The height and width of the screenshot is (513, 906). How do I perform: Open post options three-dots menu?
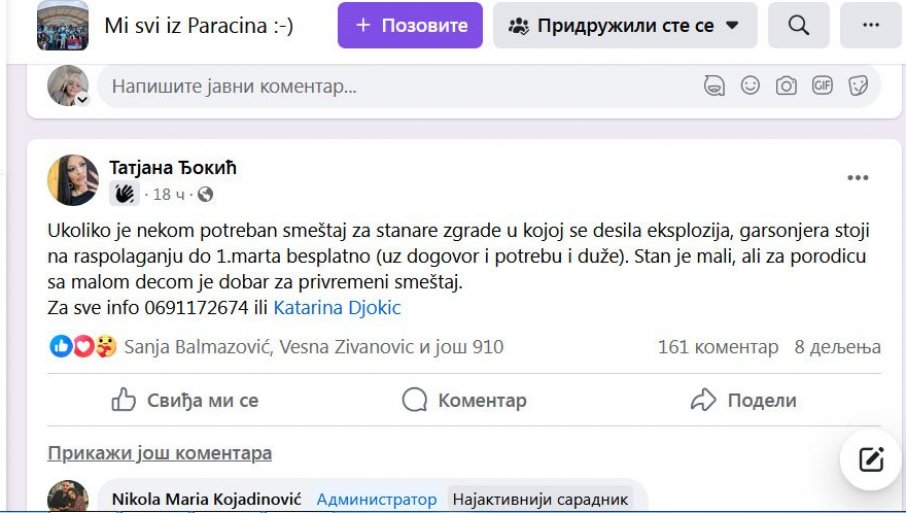click(858, 178)
